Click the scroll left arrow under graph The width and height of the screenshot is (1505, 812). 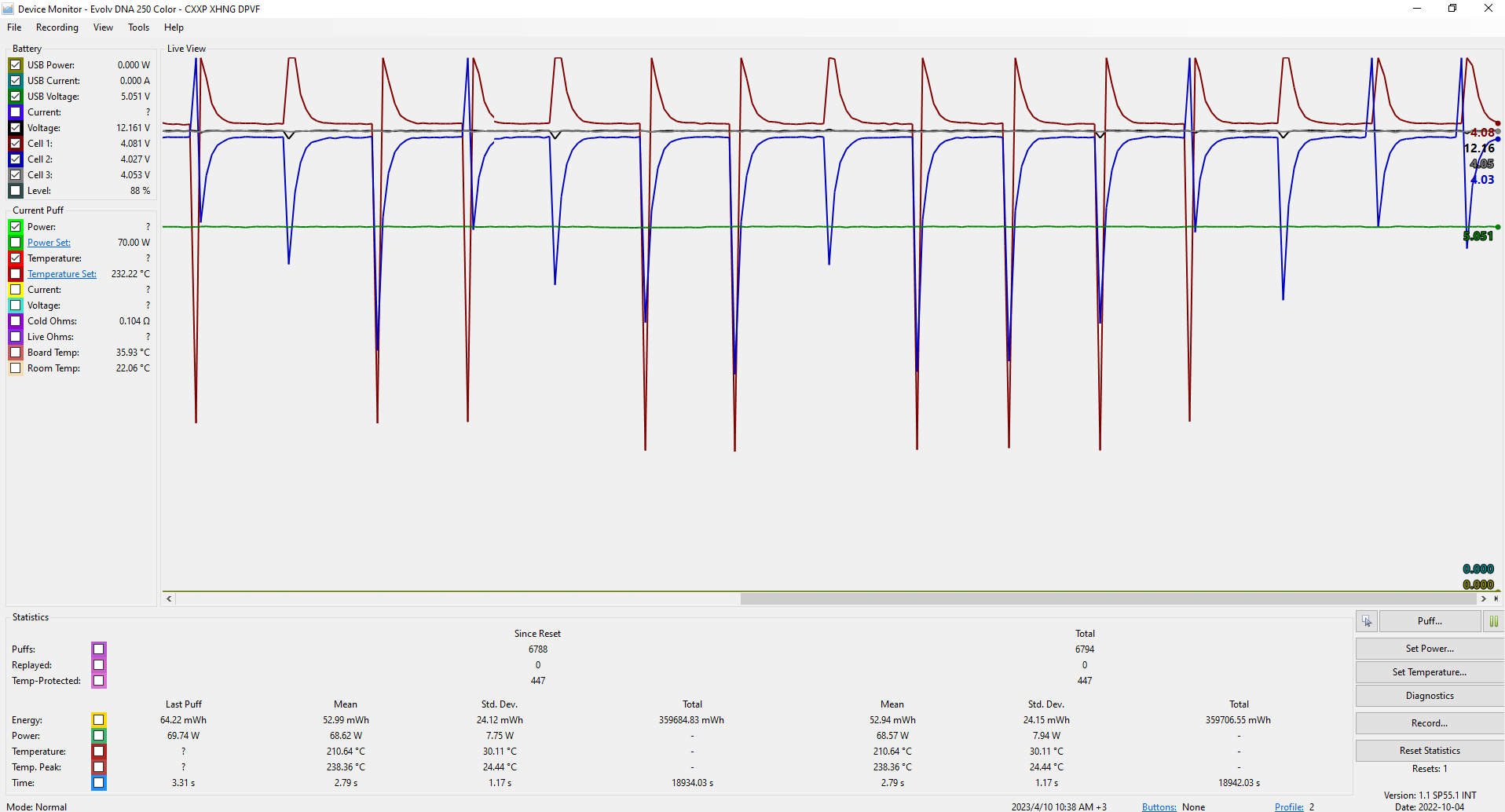169,599
